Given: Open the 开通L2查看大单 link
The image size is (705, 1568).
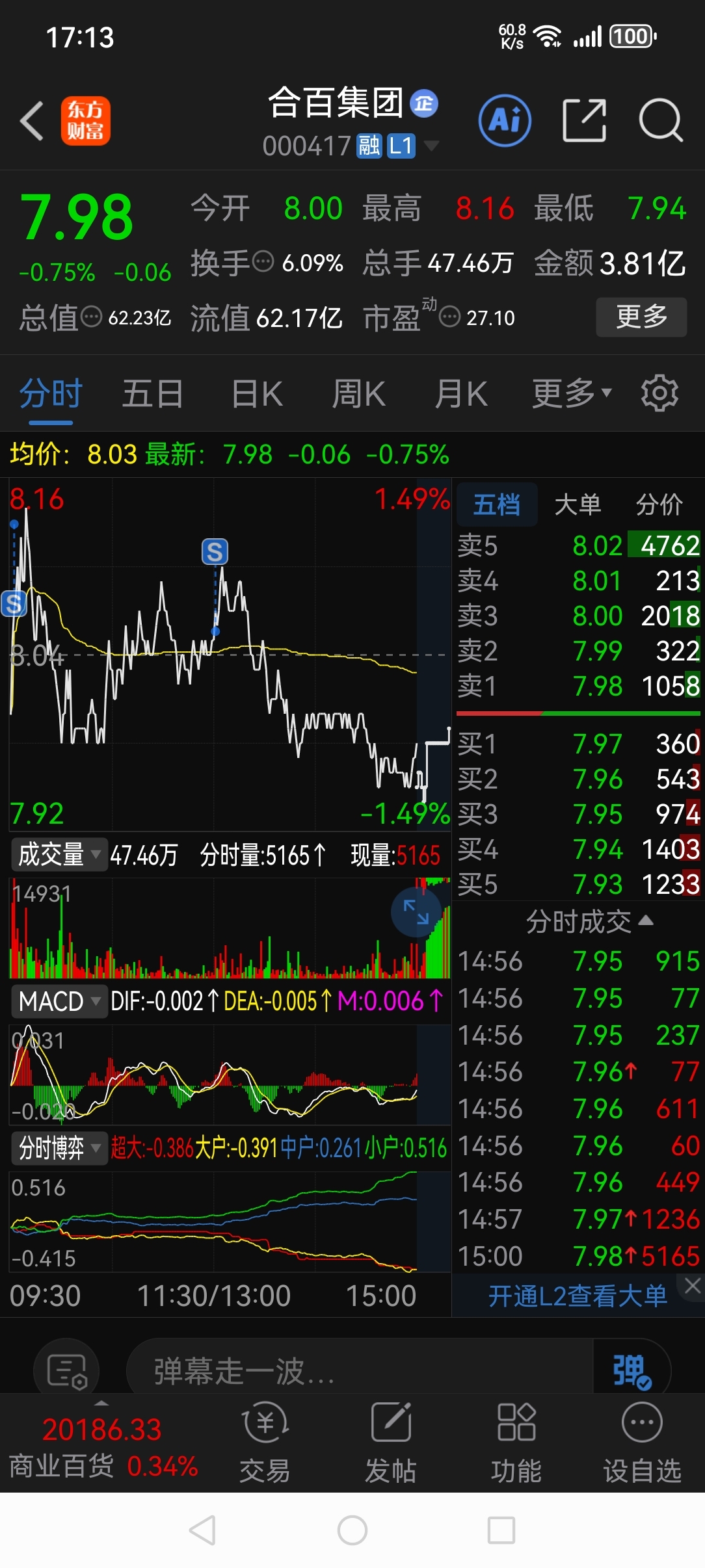Looking at the screenshot, I should [578, 1296].
